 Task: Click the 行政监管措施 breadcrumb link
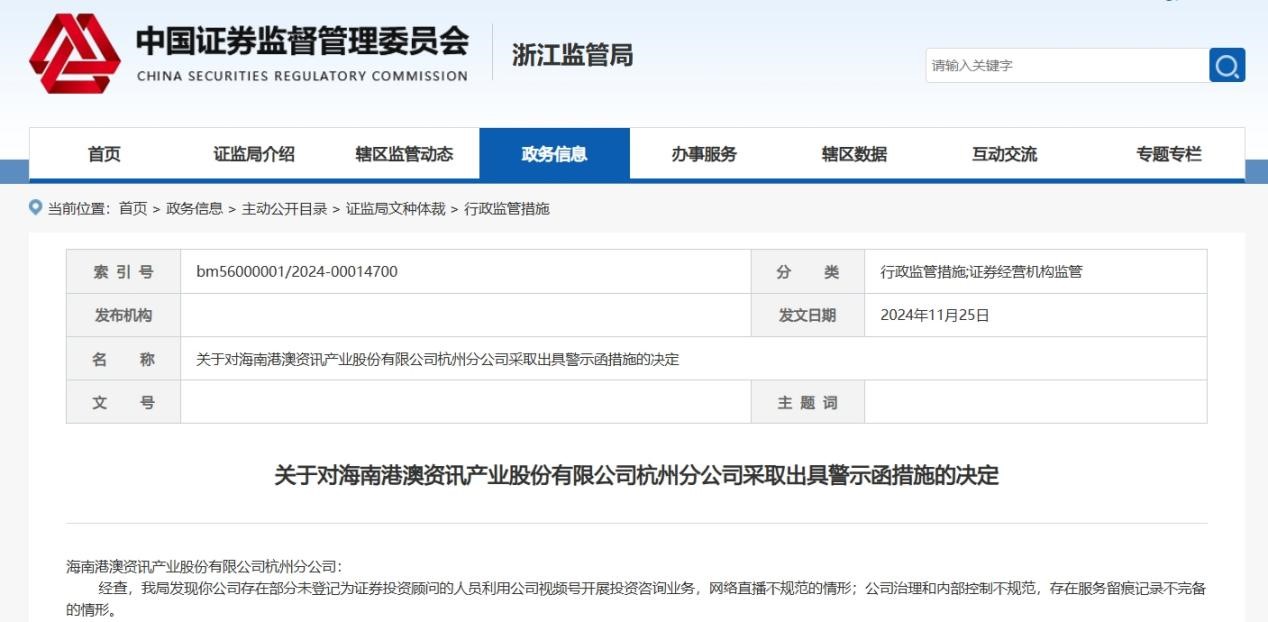click(507, 208)
